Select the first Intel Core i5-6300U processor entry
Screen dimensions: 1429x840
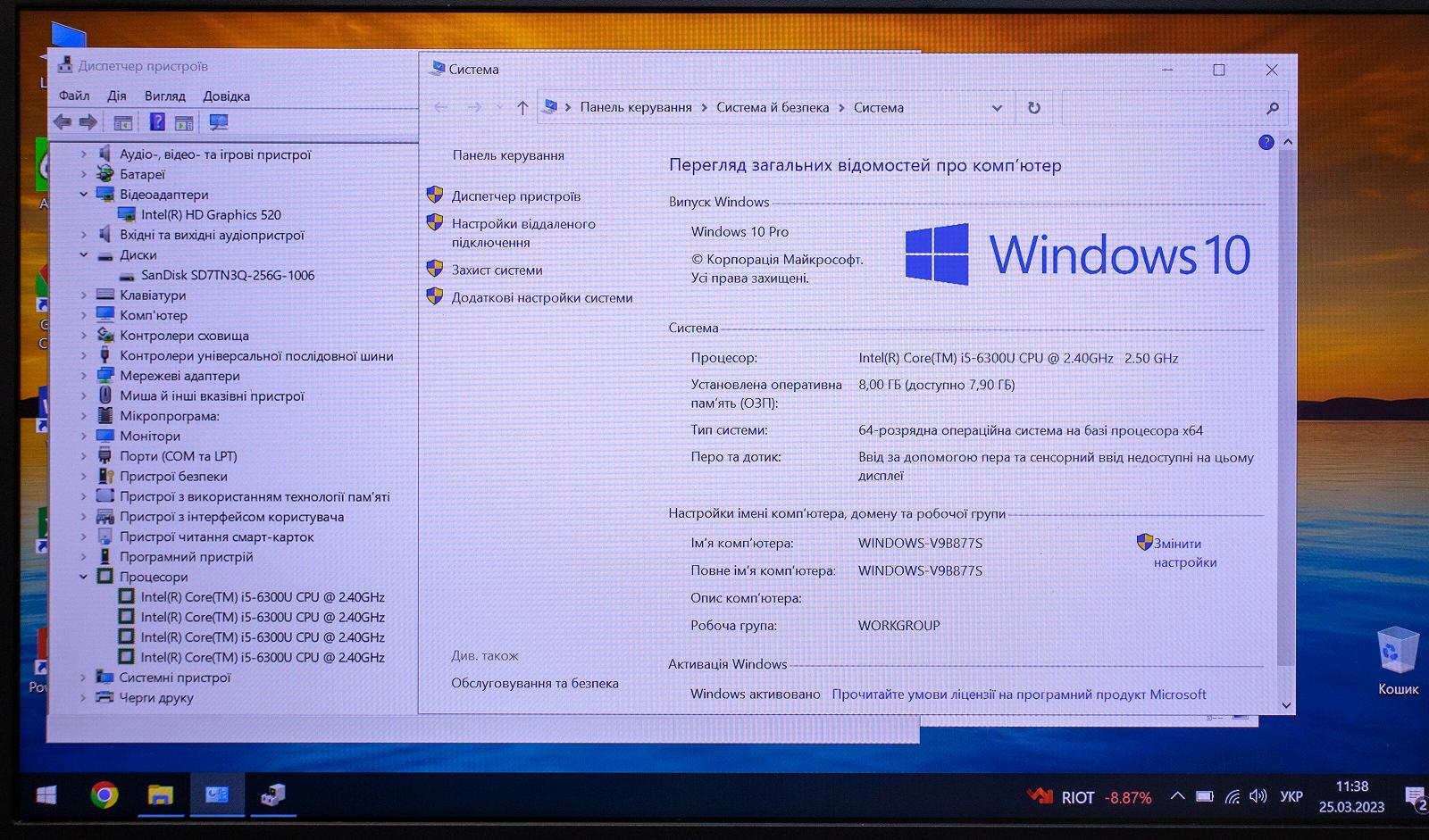click(x=263, y=596)
